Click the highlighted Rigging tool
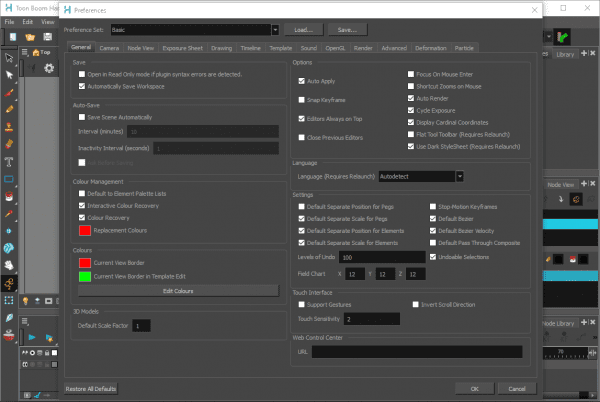The height and width of the screenshot is (402, 600). [x=9, y=283]
